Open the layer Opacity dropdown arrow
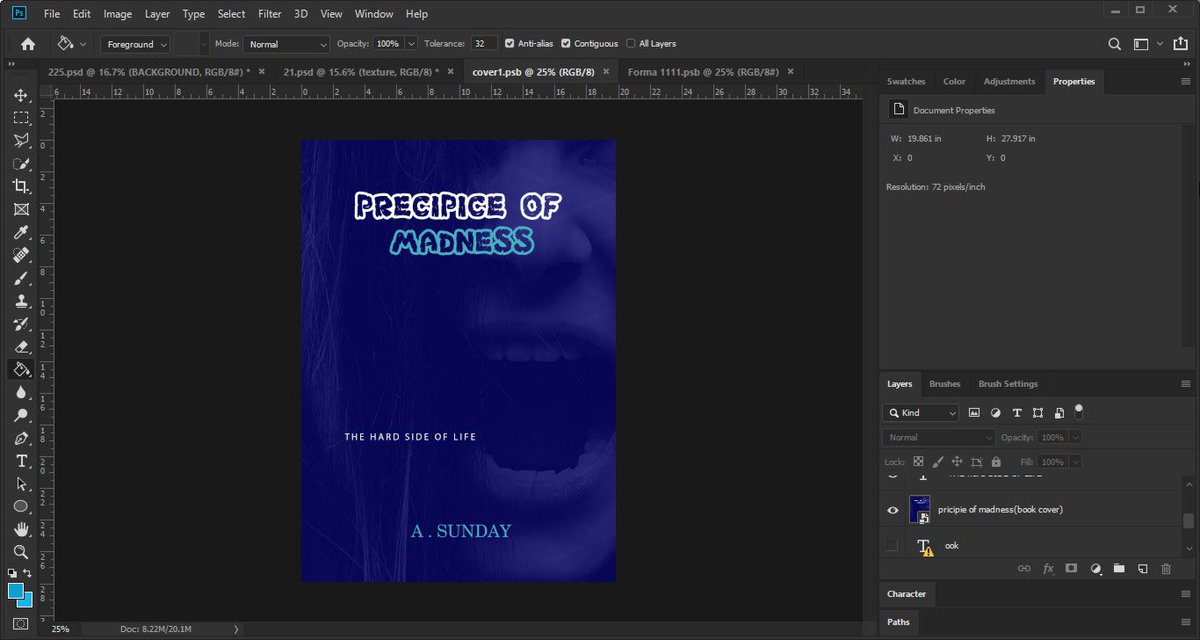This screenshot has width=1200, height=640. (1075, 437)
